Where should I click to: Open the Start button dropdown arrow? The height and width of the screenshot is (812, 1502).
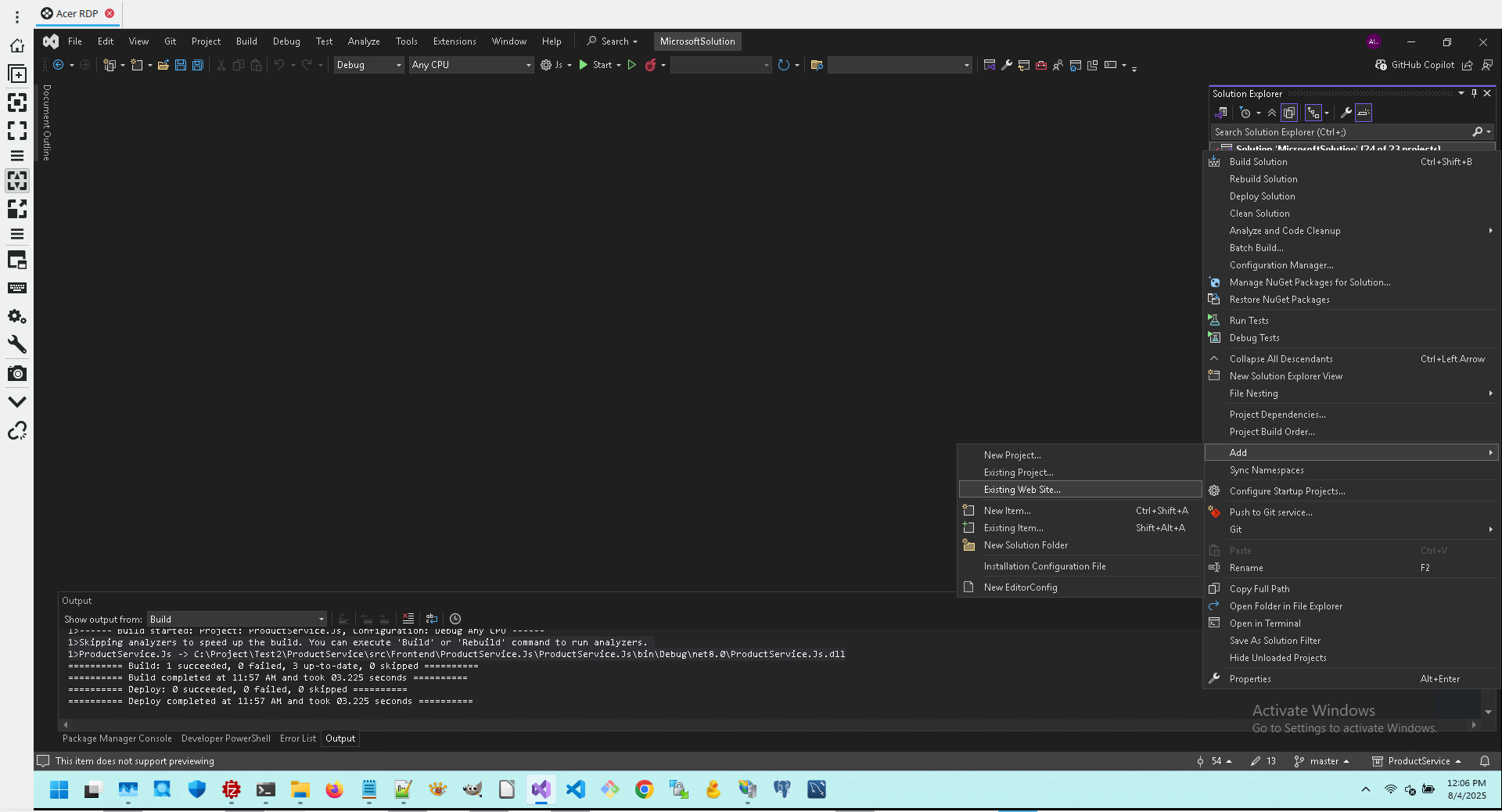619,65
